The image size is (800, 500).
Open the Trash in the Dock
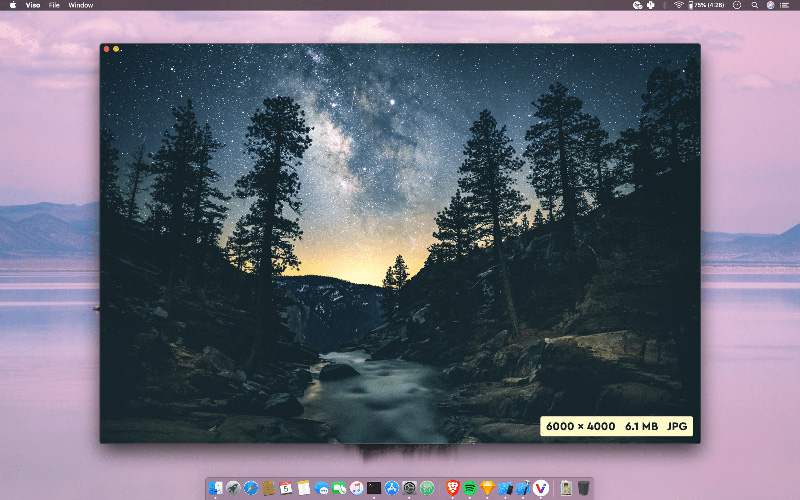[x=584, y=488]
